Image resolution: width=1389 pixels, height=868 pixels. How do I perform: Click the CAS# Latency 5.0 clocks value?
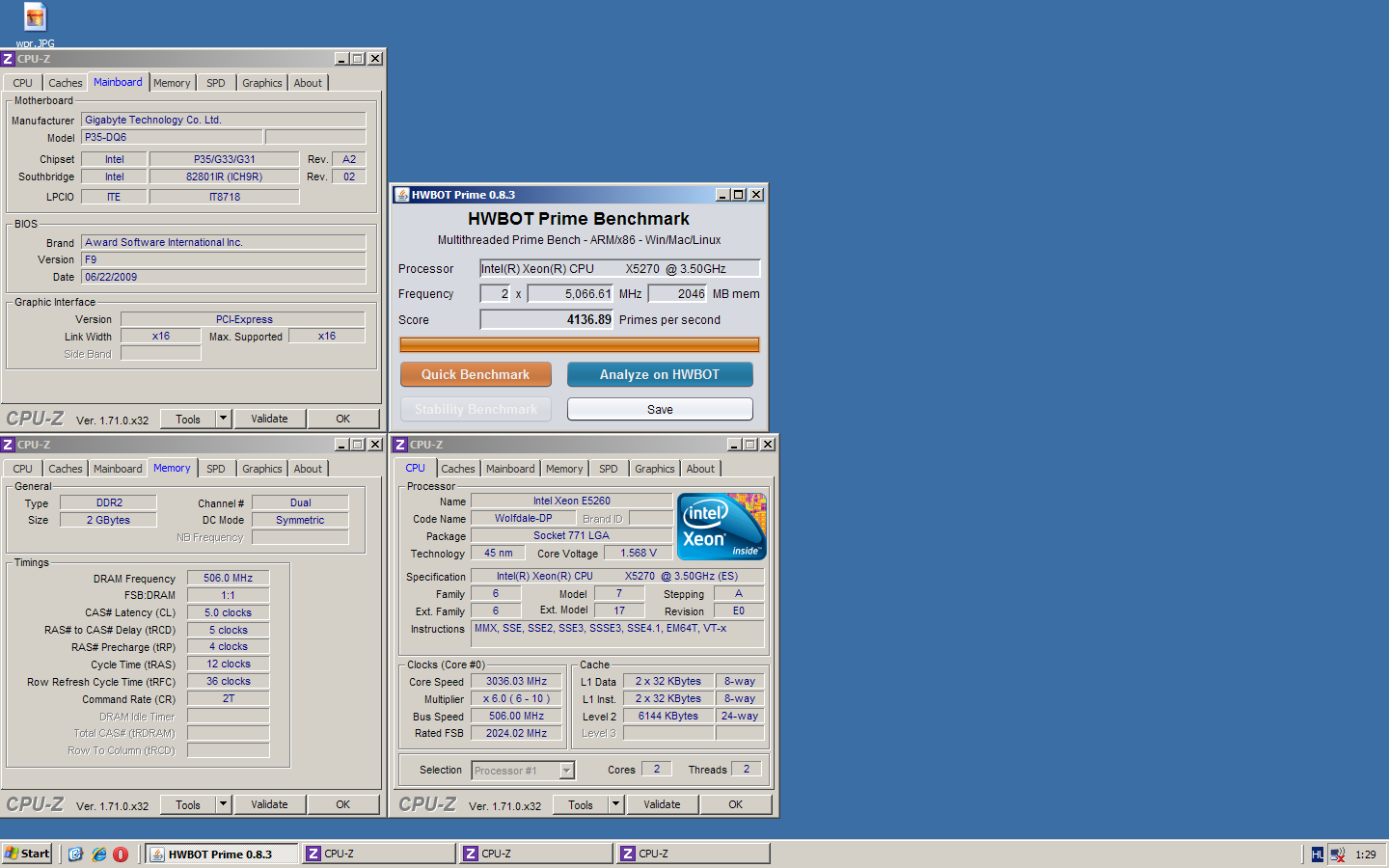pos(229,612)
